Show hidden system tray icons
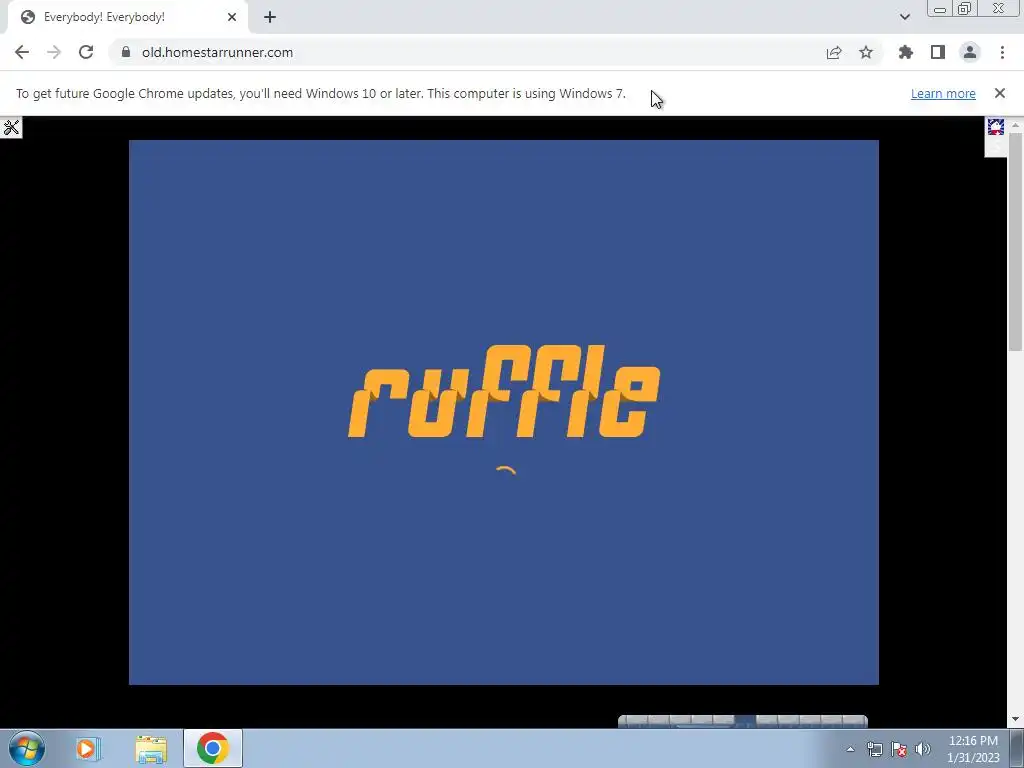The width and height of the screenshot is (1024, 768). tap(850, 749)
